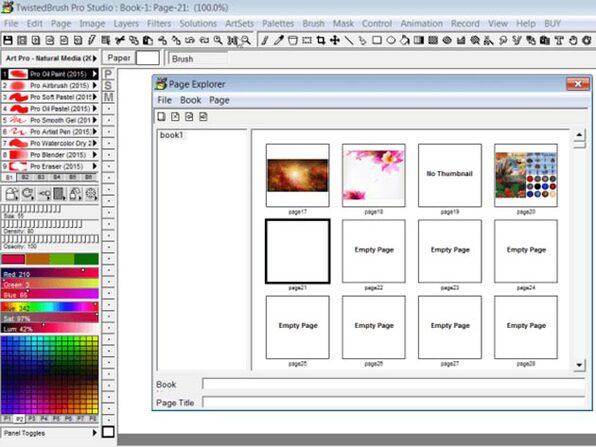Screen dimensions: 596x447
Task: Open the Book menu in Page Explorer
Action: coord(190,100)
